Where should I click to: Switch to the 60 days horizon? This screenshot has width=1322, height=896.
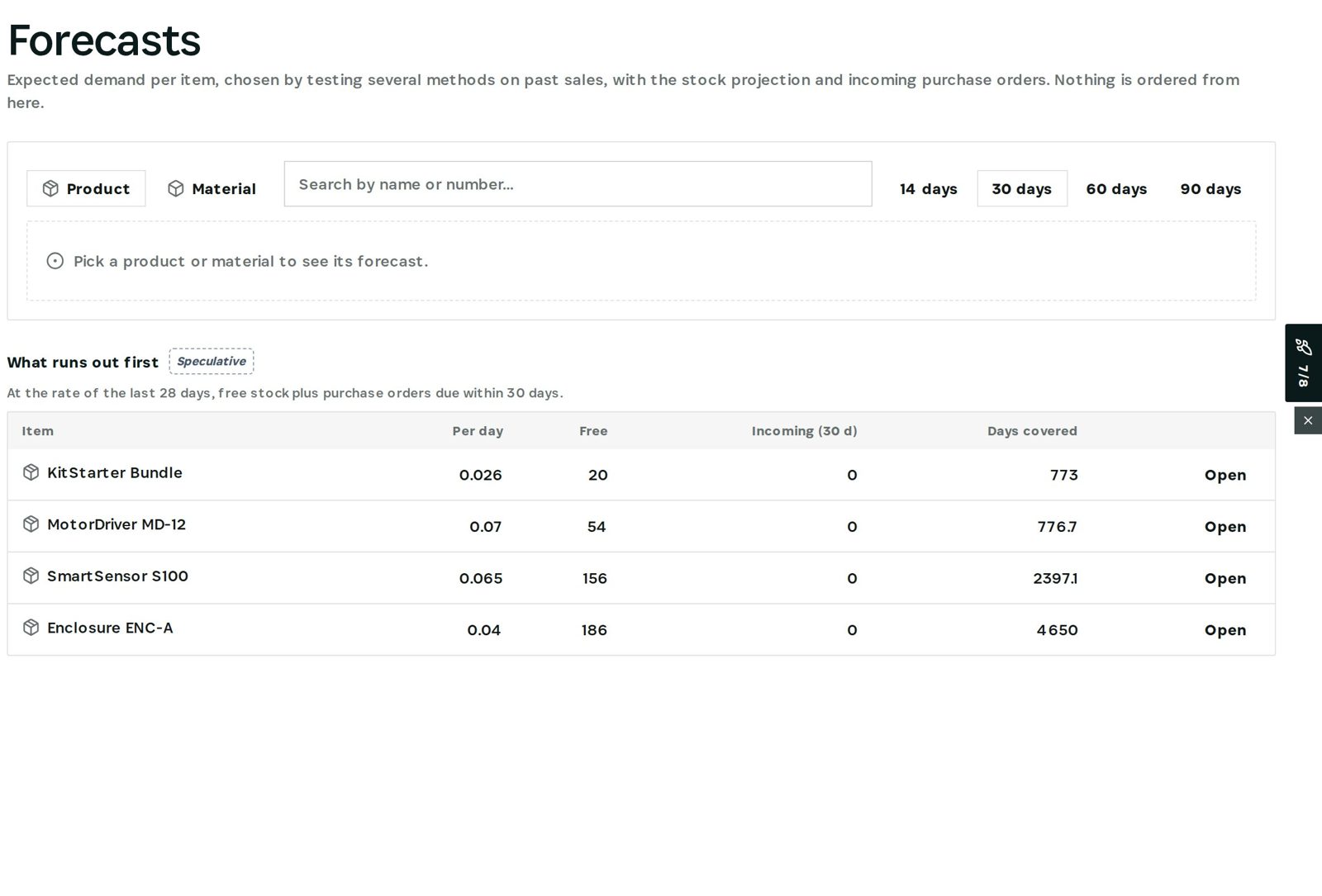click(x=1116, y=188)
